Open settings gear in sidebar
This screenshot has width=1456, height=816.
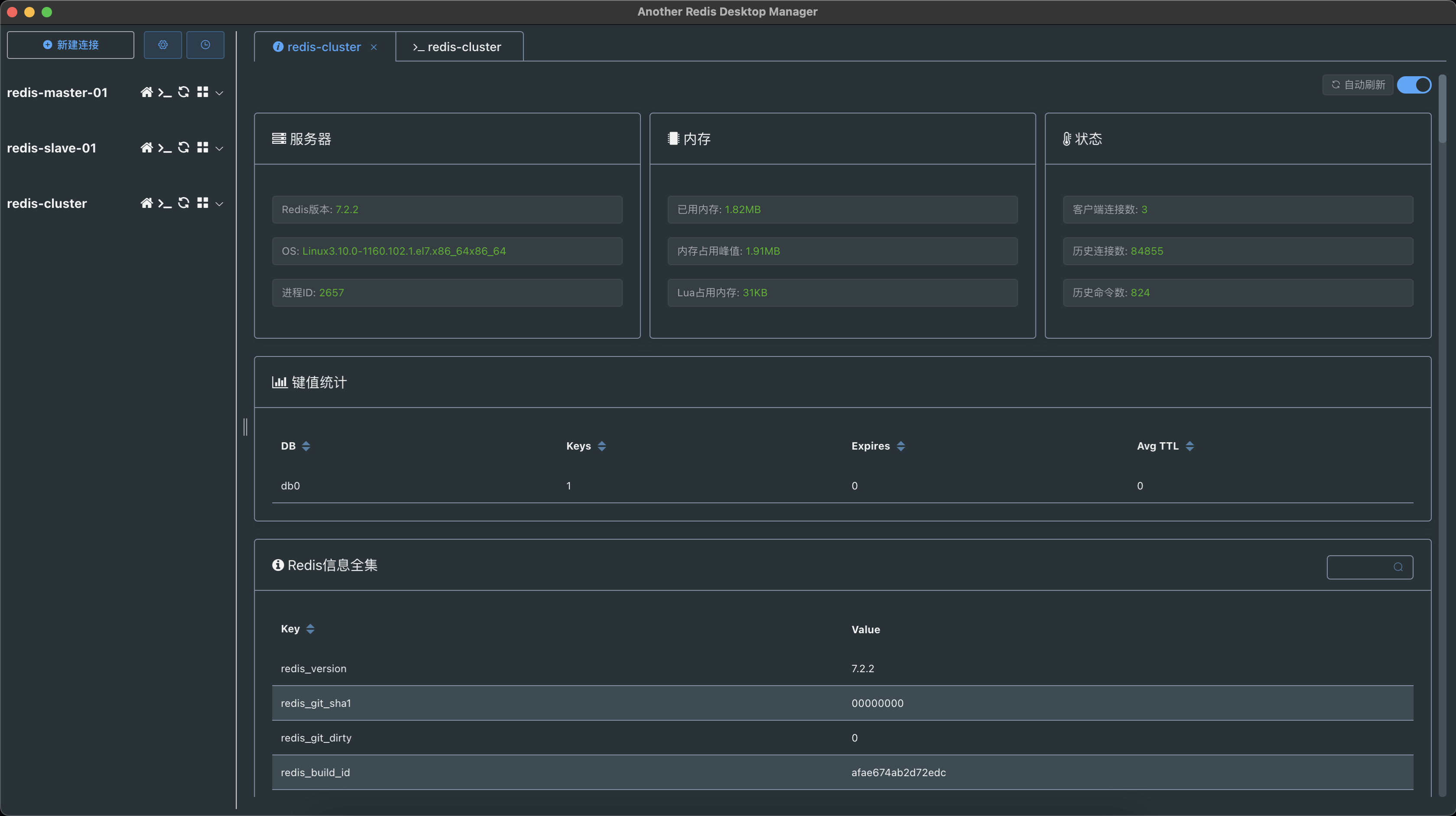163,45
